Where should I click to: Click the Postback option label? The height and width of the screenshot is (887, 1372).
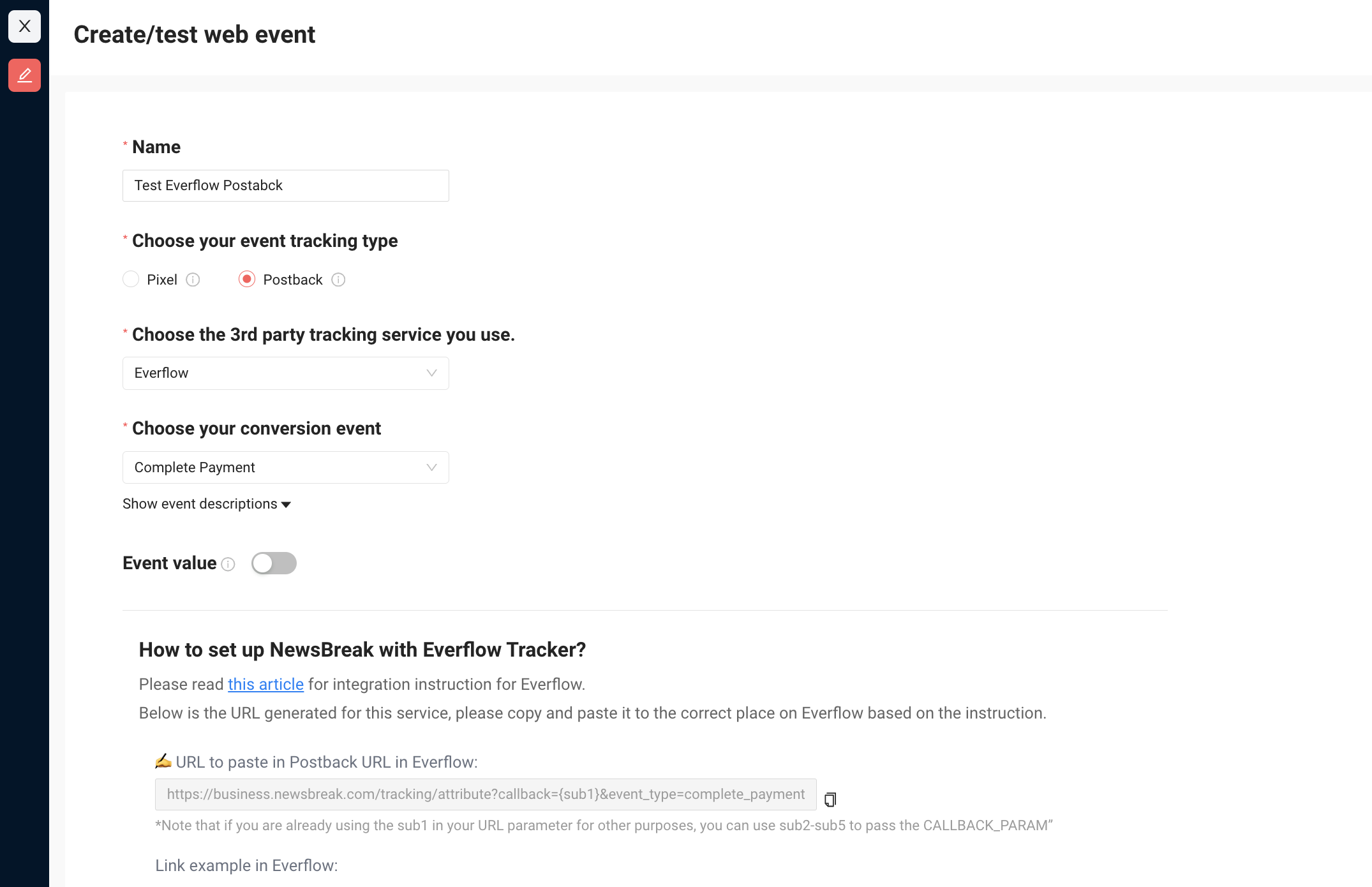pos(293,280)
